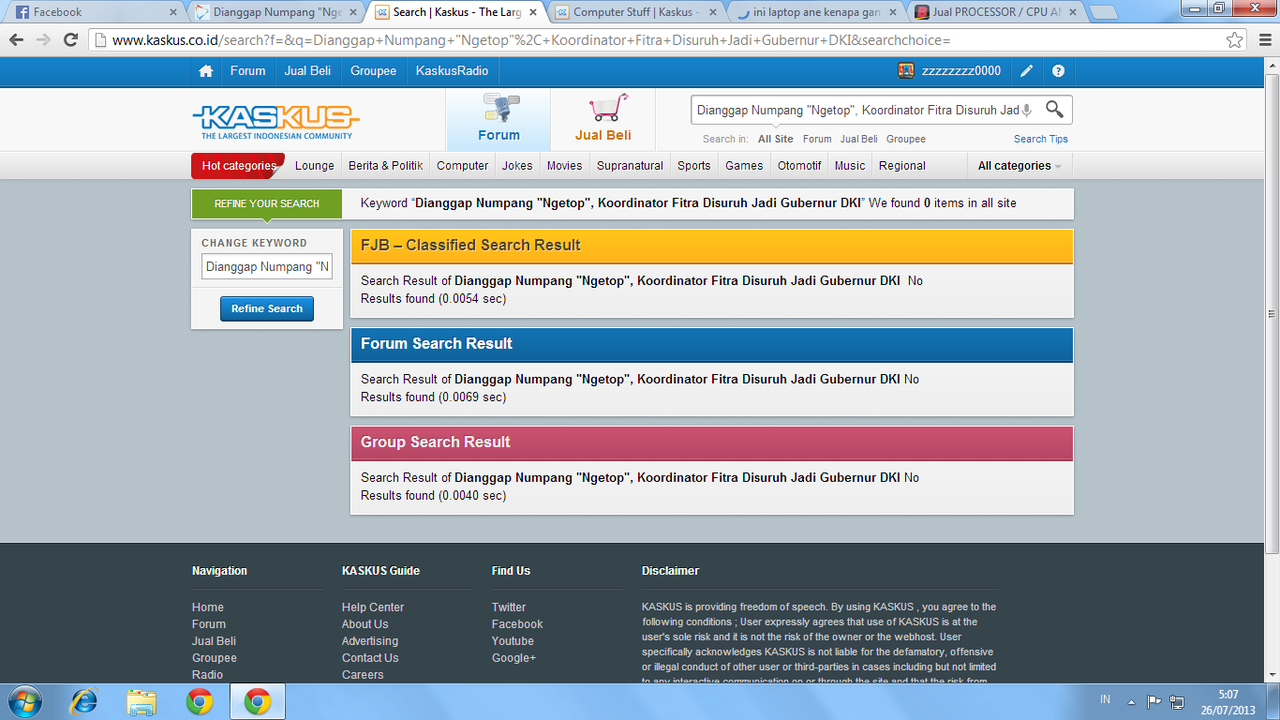Open the help question mark icon

coord(1058,71)
